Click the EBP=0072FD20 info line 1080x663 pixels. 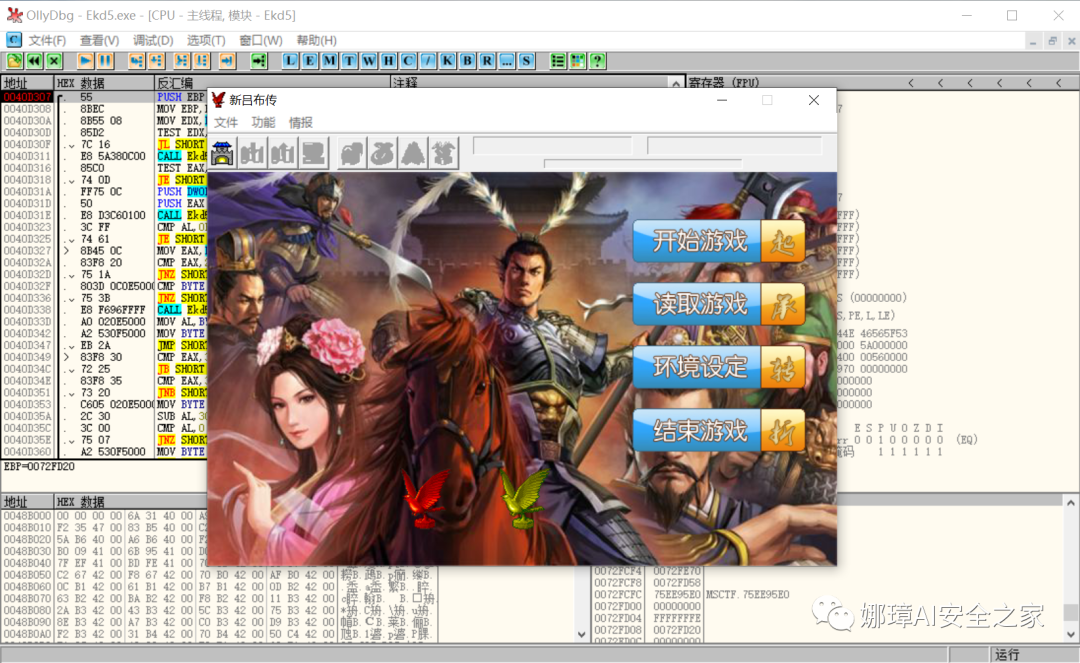point(39,467)
